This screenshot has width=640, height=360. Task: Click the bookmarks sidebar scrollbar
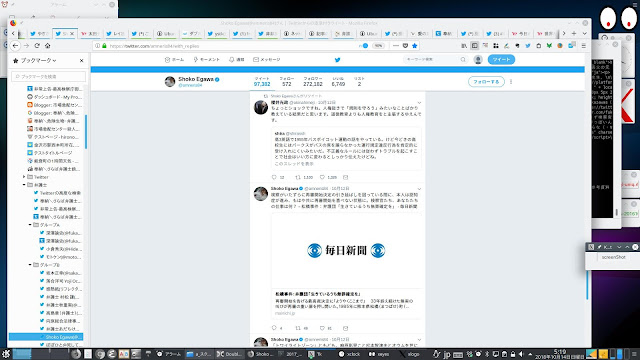pos(86,131)
